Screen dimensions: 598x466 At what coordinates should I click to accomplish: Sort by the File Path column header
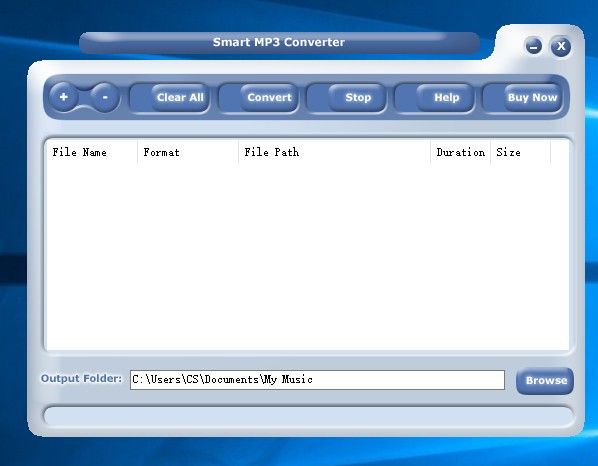click(x=334, y=152)
